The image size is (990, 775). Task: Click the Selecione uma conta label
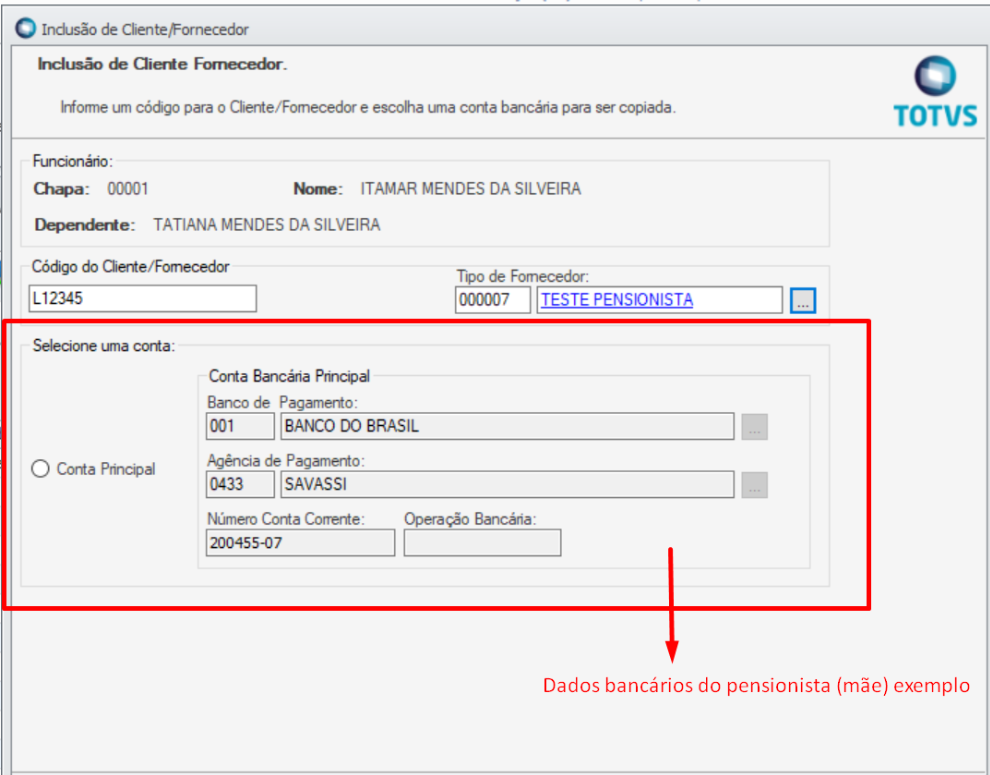104,346
